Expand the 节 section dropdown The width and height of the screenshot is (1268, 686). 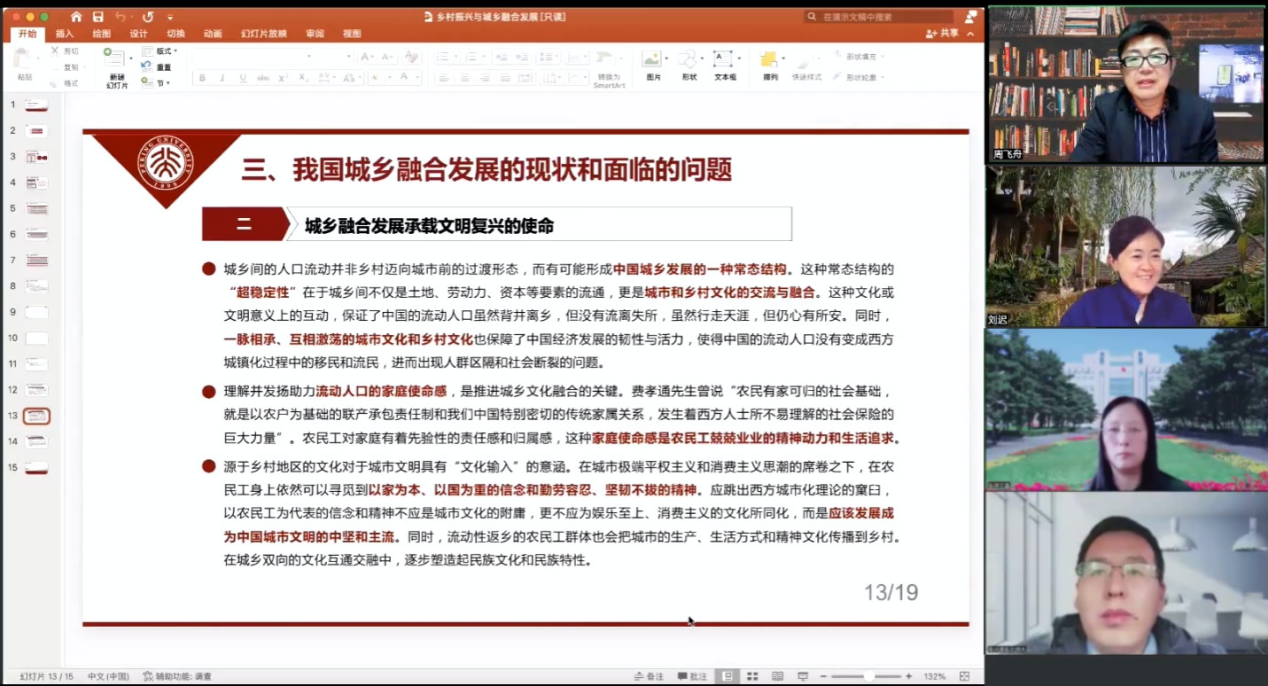pos(161,83)
